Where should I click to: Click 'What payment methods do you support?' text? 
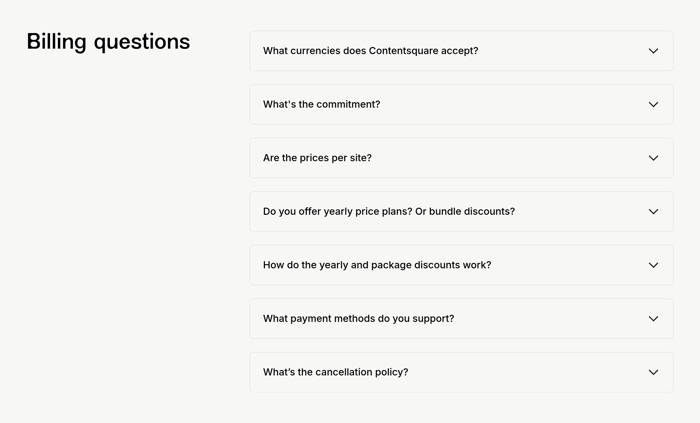(358, 319)
